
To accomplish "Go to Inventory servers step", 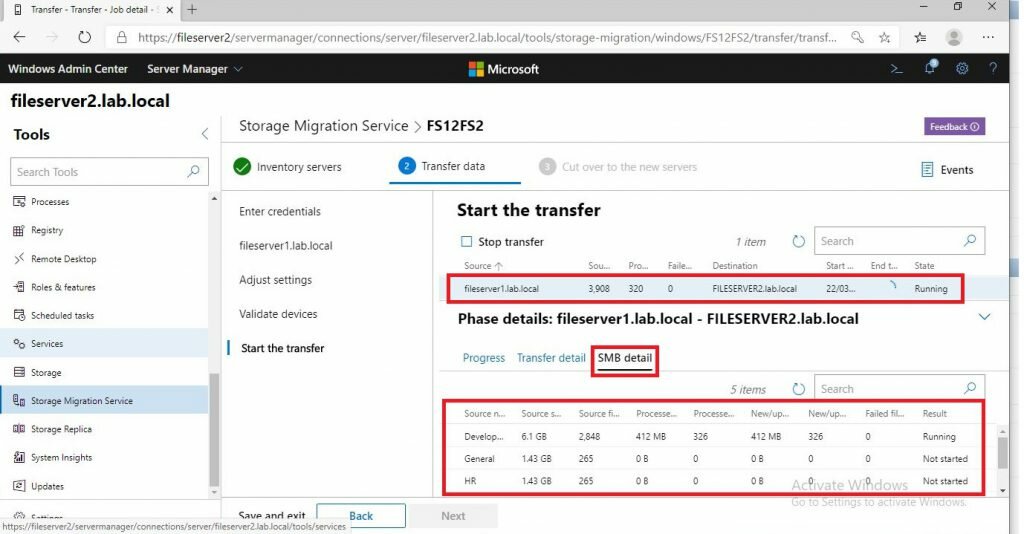I will (287, 167).
